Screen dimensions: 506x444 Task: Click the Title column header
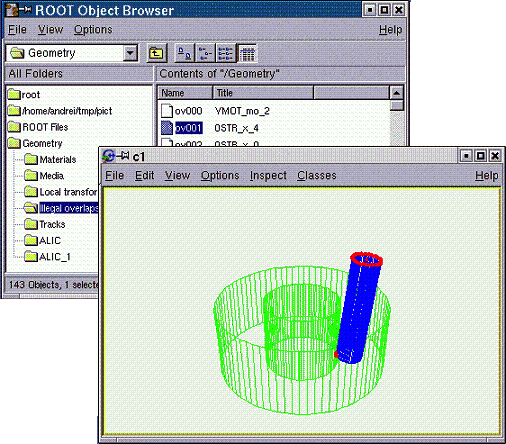tap(263, 93)
